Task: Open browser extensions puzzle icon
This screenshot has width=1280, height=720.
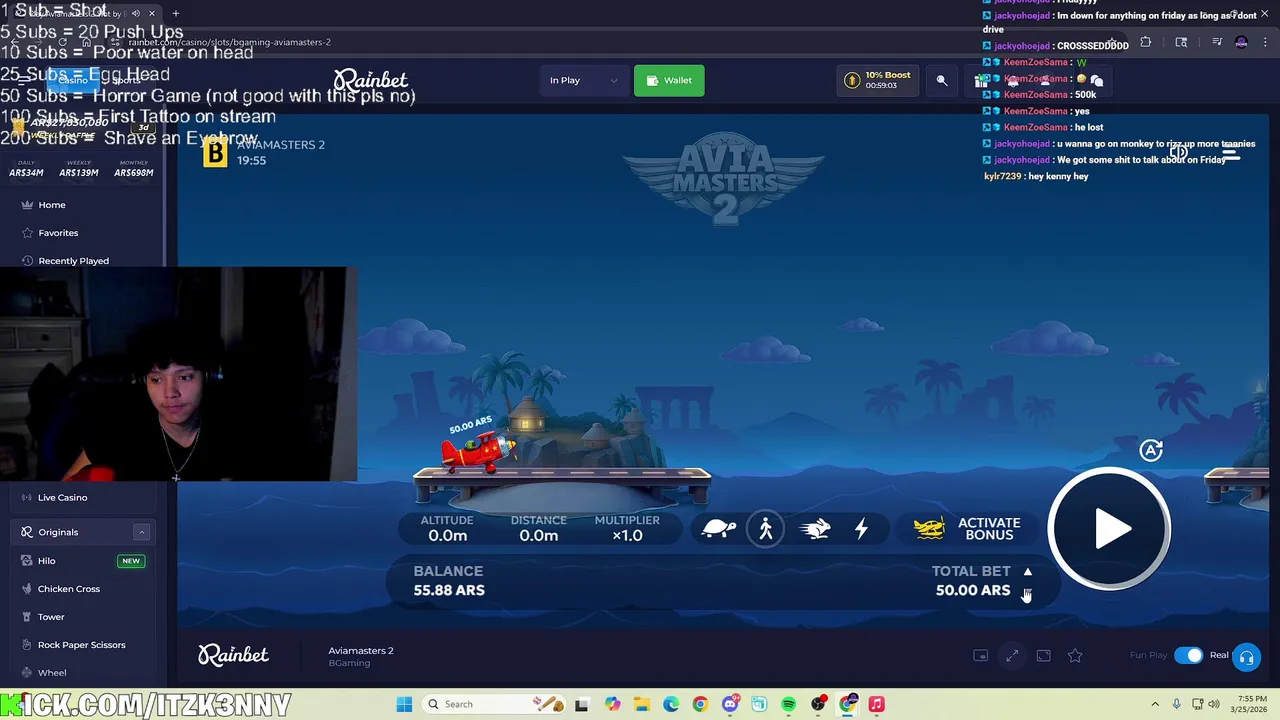Action: pos(1146,42)
